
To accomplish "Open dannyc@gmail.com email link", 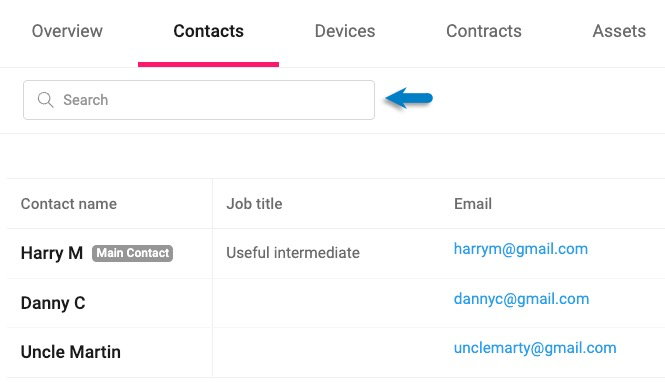I will tap(521, 299).
